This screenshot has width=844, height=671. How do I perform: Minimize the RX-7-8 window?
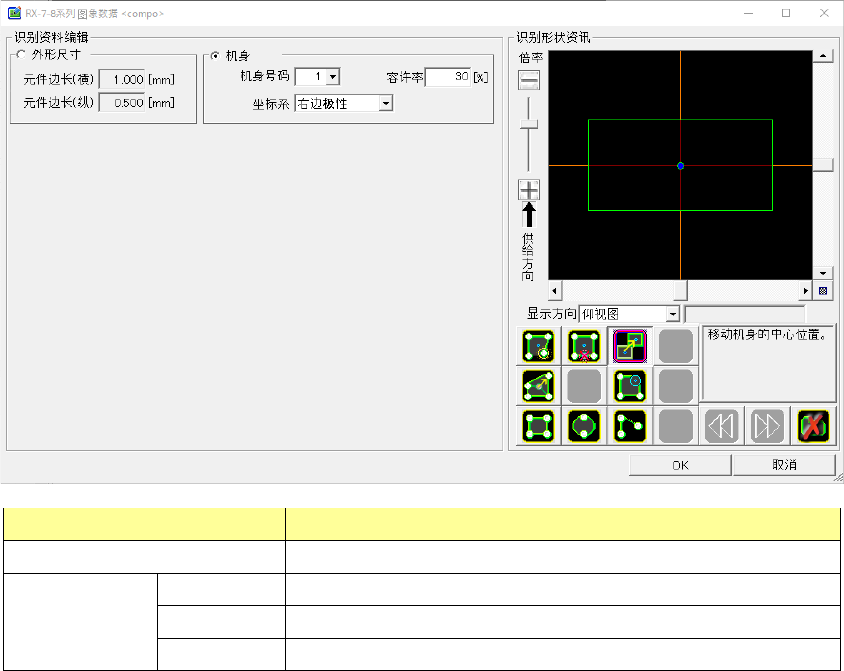748,13
